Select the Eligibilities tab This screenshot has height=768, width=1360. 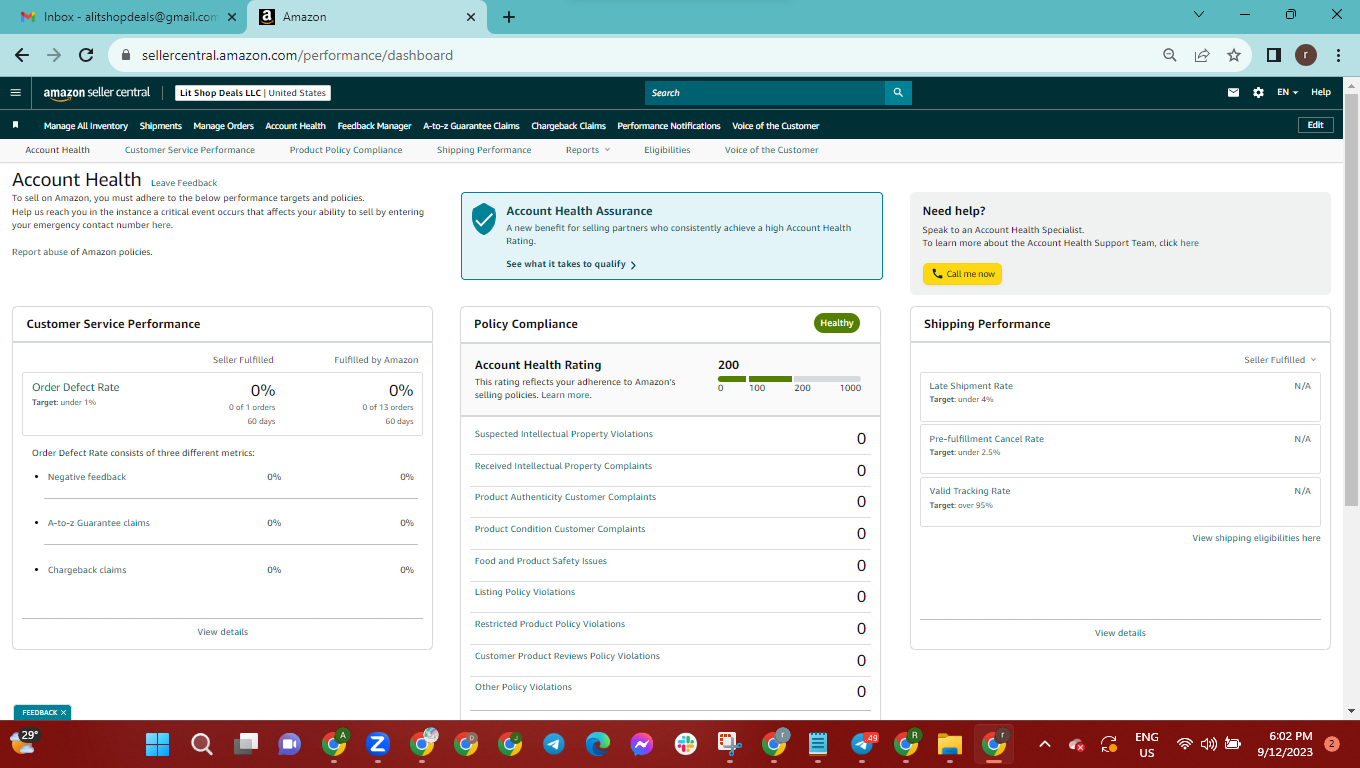pyautogui.click(x=667, y=150)
